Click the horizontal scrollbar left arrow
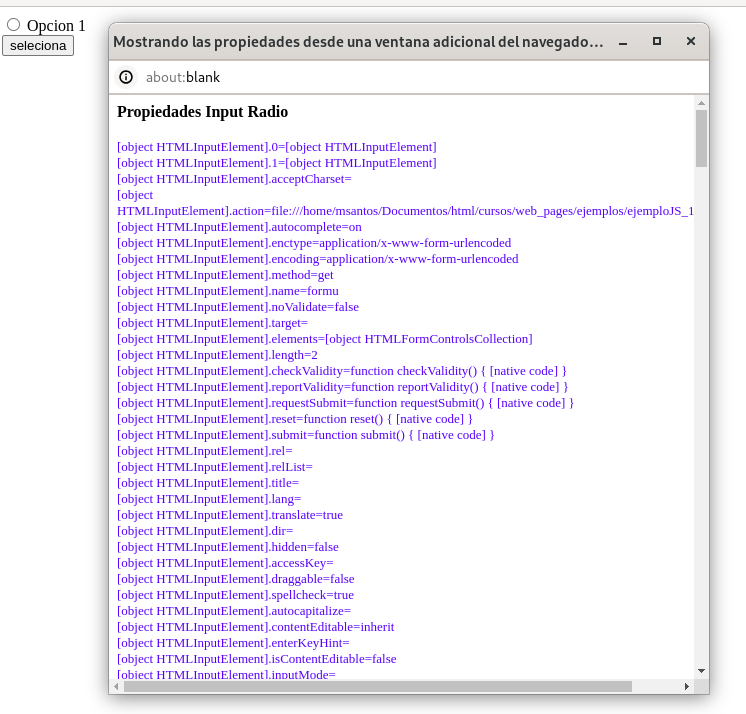Viewport: 746px width, 714px height. 116,686
